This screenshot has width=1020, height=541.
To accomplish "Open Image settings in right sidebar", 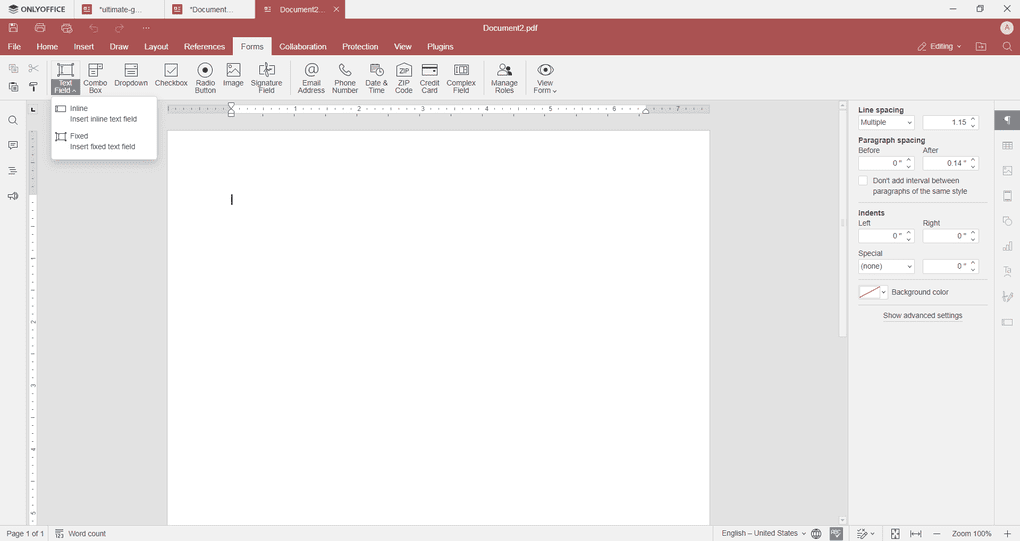I will click(x=1007, y=171).
